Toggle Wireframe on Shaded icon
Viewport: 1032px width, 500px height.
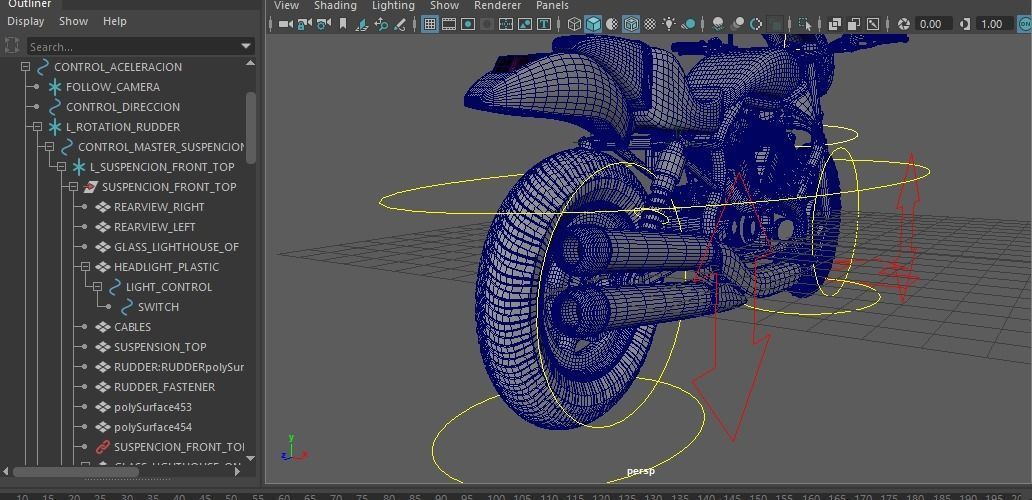(631, 24)
